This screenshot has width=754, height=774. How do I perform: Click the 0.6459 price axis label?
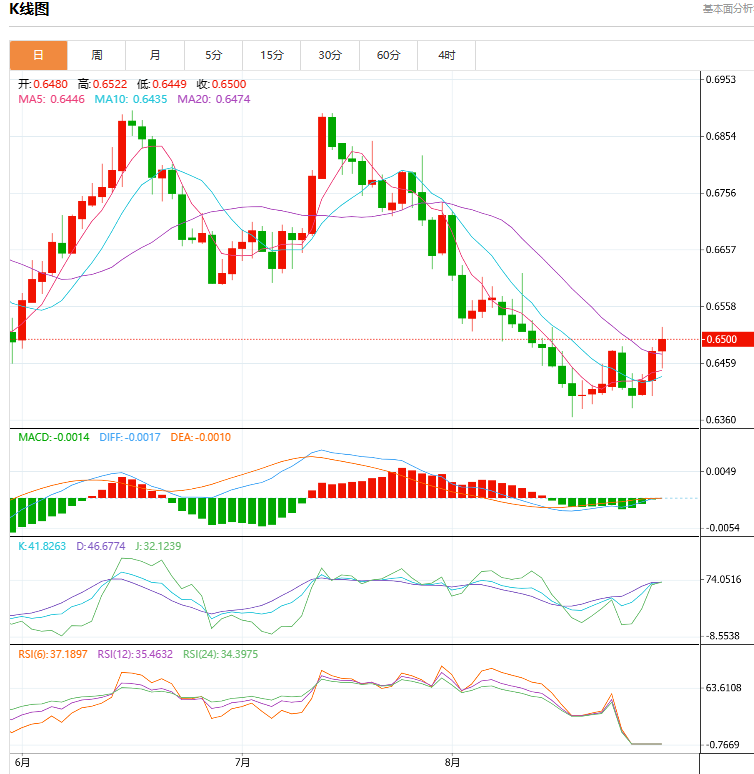(x=721, y=363)
